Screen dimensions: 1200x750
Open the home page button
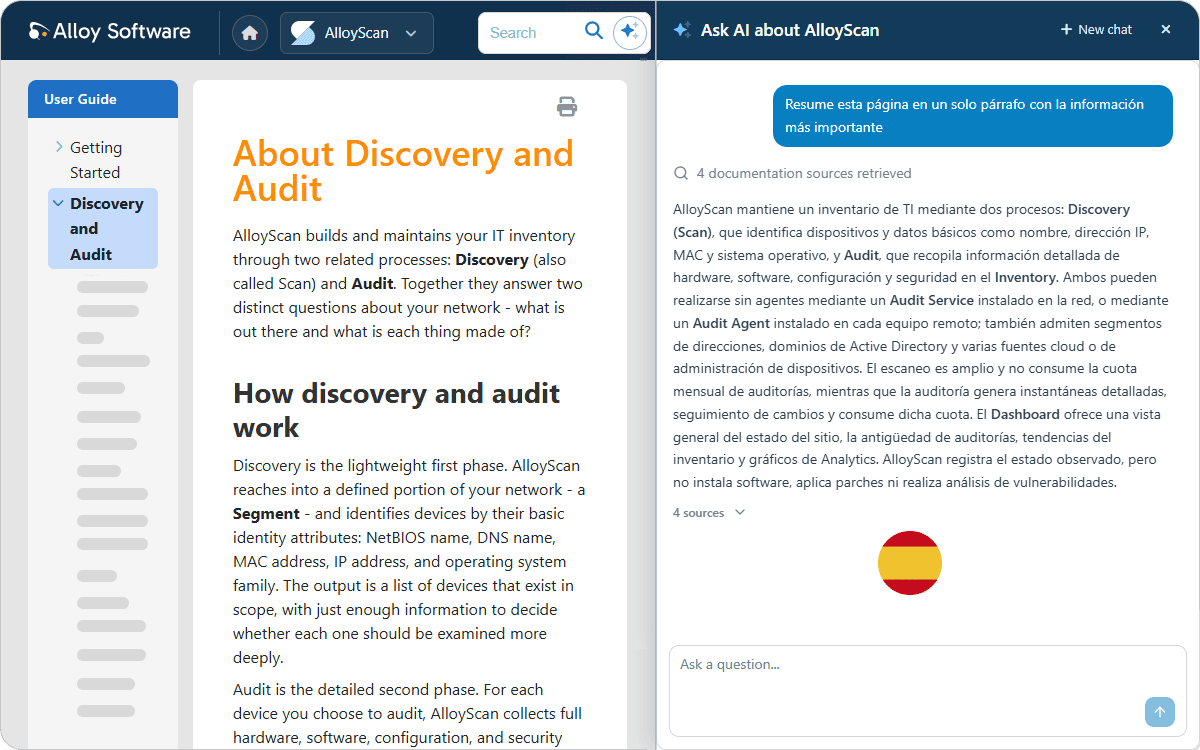click(250, 33)
